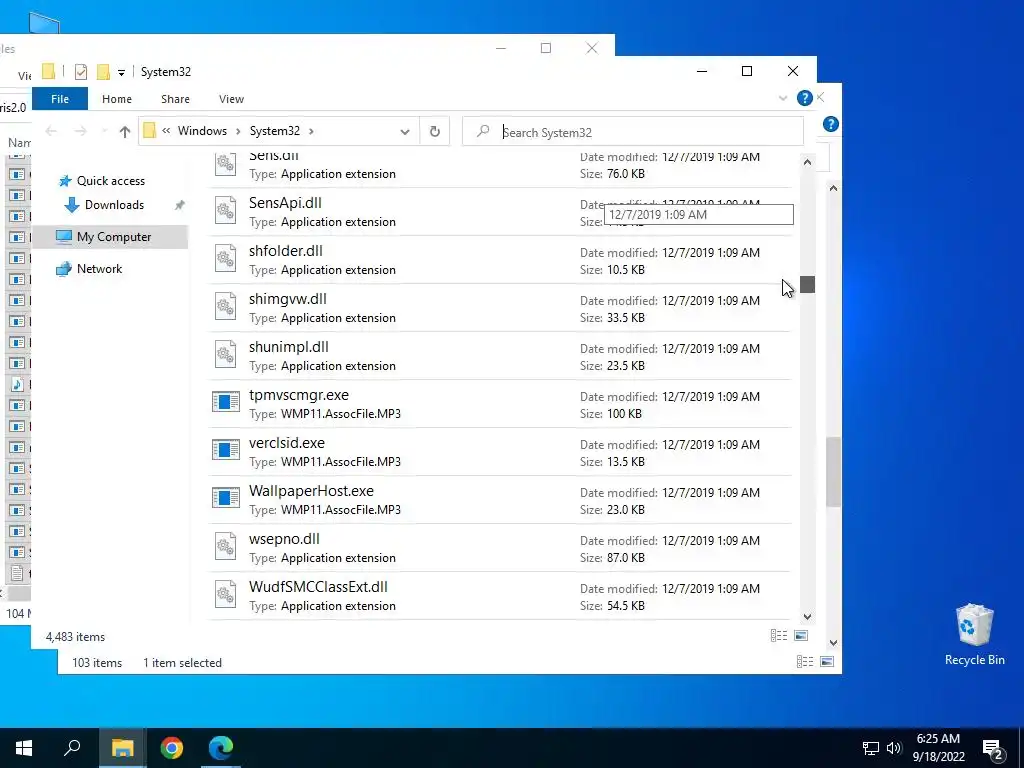
Task: Click the tpmvscmgr.exe file name
Action: coord(298,395)
